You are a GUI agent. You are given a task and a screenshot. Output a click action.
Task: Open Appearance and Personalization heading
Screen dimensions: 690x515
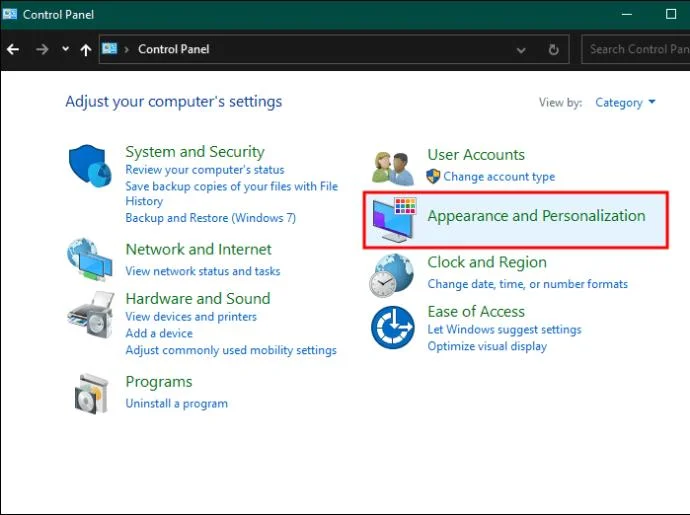click(x=536, y=216)
